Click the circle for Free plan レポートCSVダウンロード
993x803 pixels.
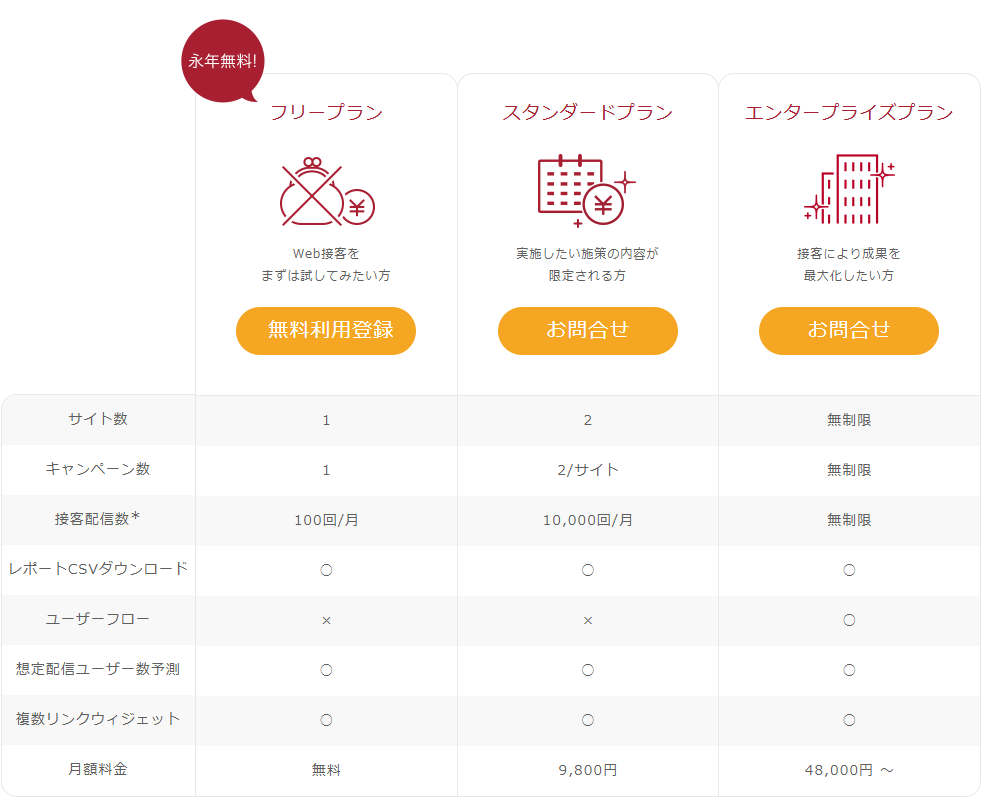326,570
